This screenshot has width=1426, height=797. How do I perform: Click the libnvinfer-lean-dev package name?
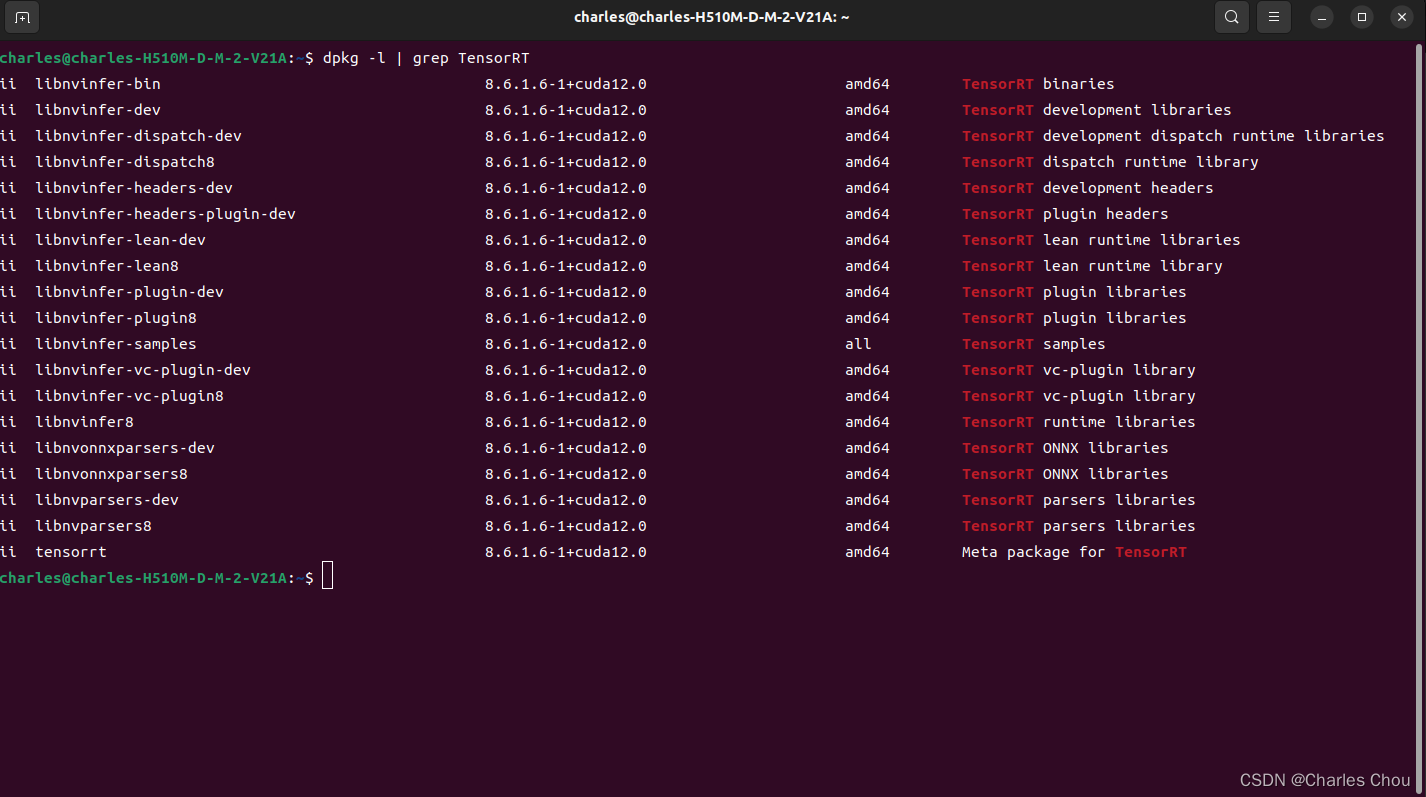point(120,240)
